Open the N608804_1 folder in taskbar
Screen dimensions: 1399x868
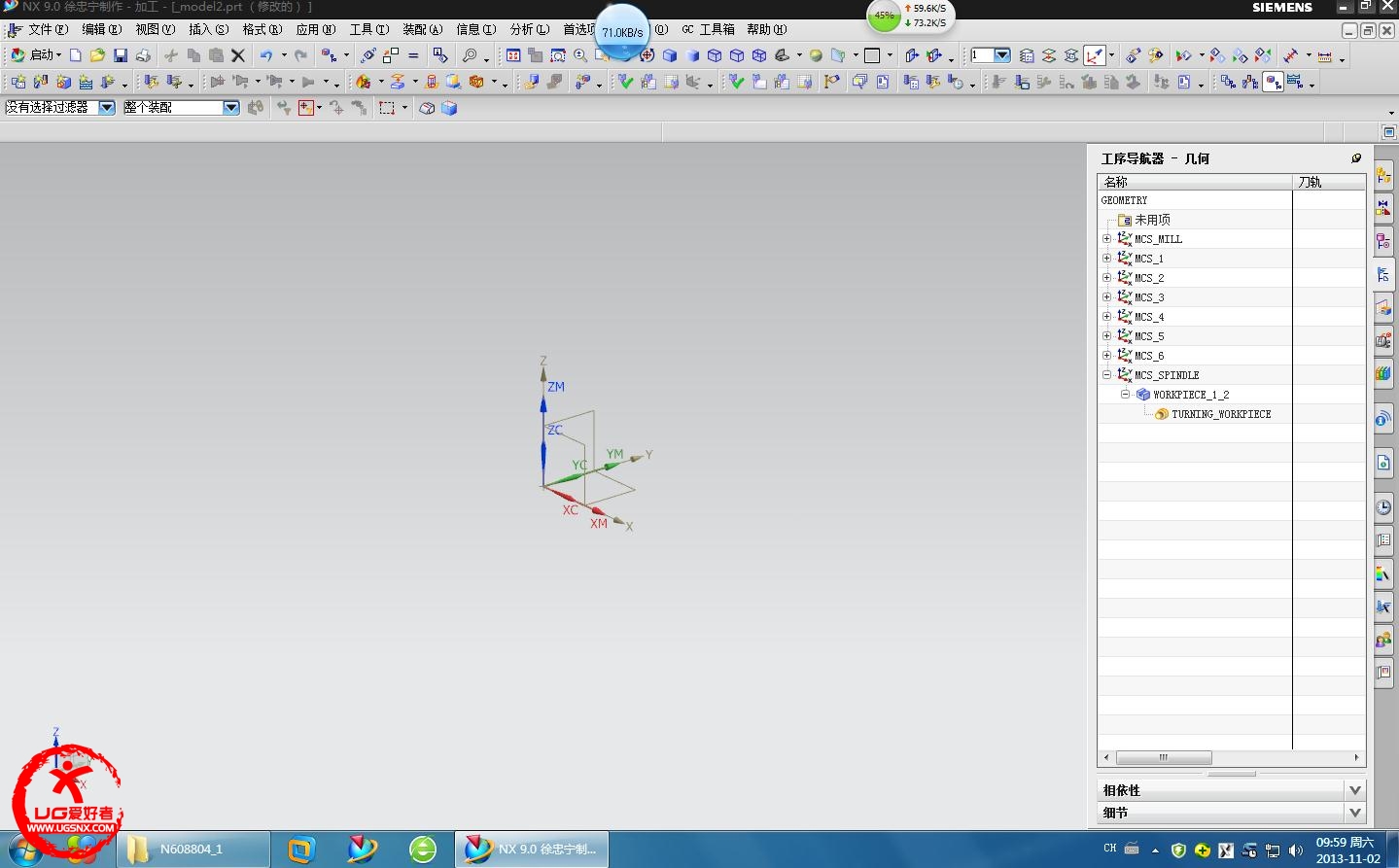(x=193, y=849)
